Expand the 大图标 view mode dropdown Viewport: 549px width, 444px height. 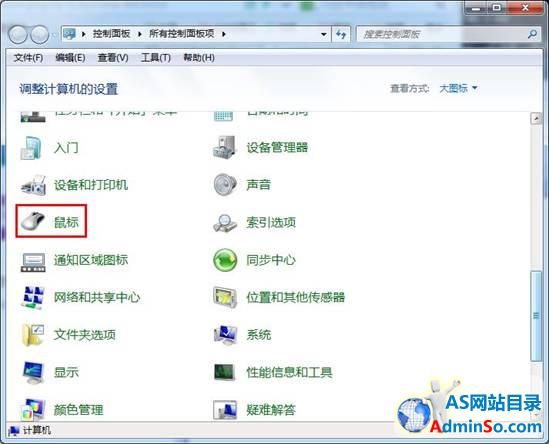pyautogui.click(x=458, y=88)
